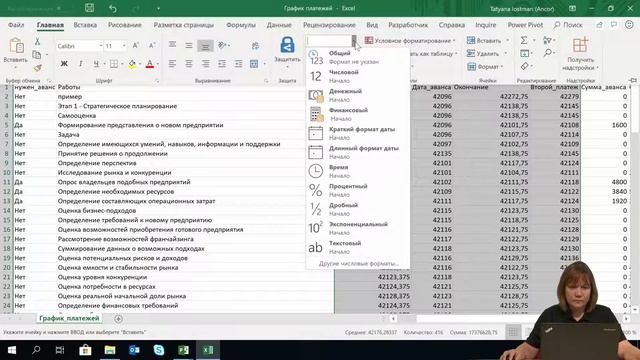The width and height of the screenshot is (640, 360).
Task: Cut selection with scissors icon
Action: click(x=37, y=42)
